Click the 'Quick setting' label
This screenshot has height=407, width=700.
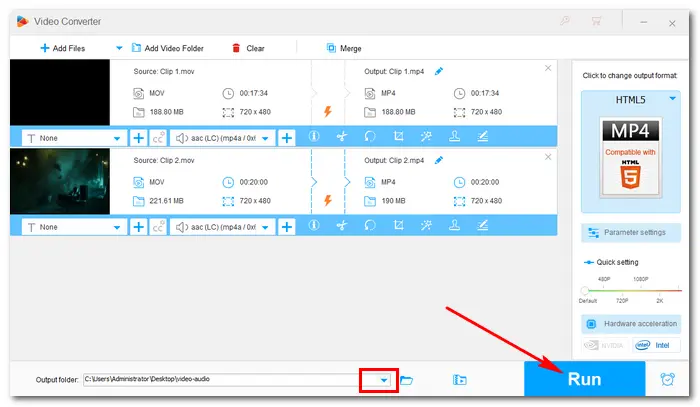[x=617, y=262]
